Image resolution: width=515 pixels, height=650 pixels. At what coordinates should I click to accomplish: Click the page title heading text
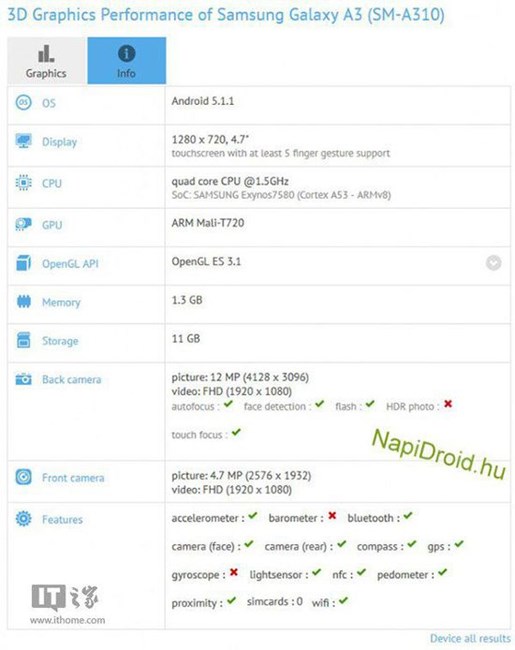pyautogui.click(x=226, y=15)
